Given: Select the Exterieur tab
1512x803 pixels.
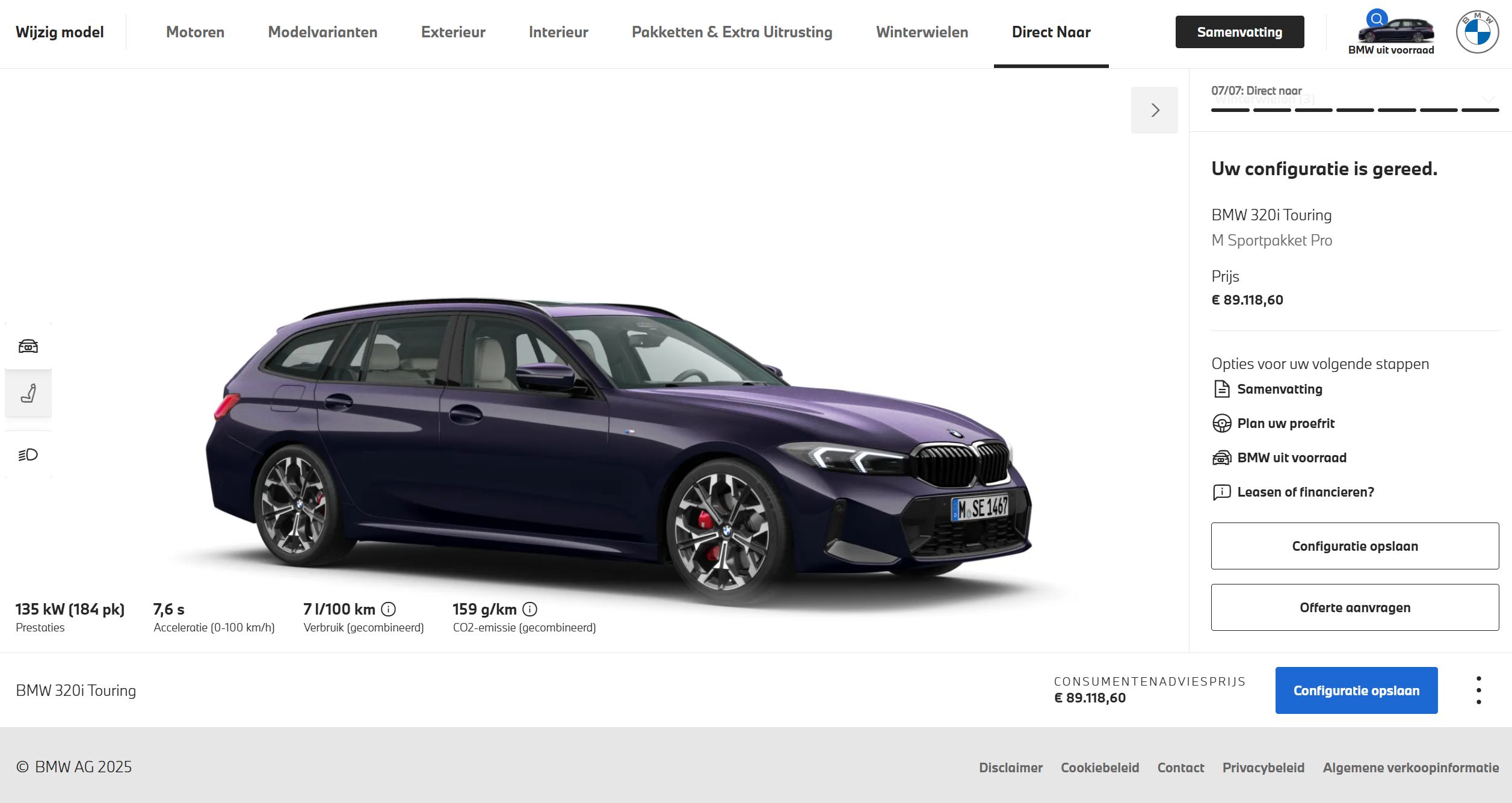Looking at the screenshot, I should (453, 32).
